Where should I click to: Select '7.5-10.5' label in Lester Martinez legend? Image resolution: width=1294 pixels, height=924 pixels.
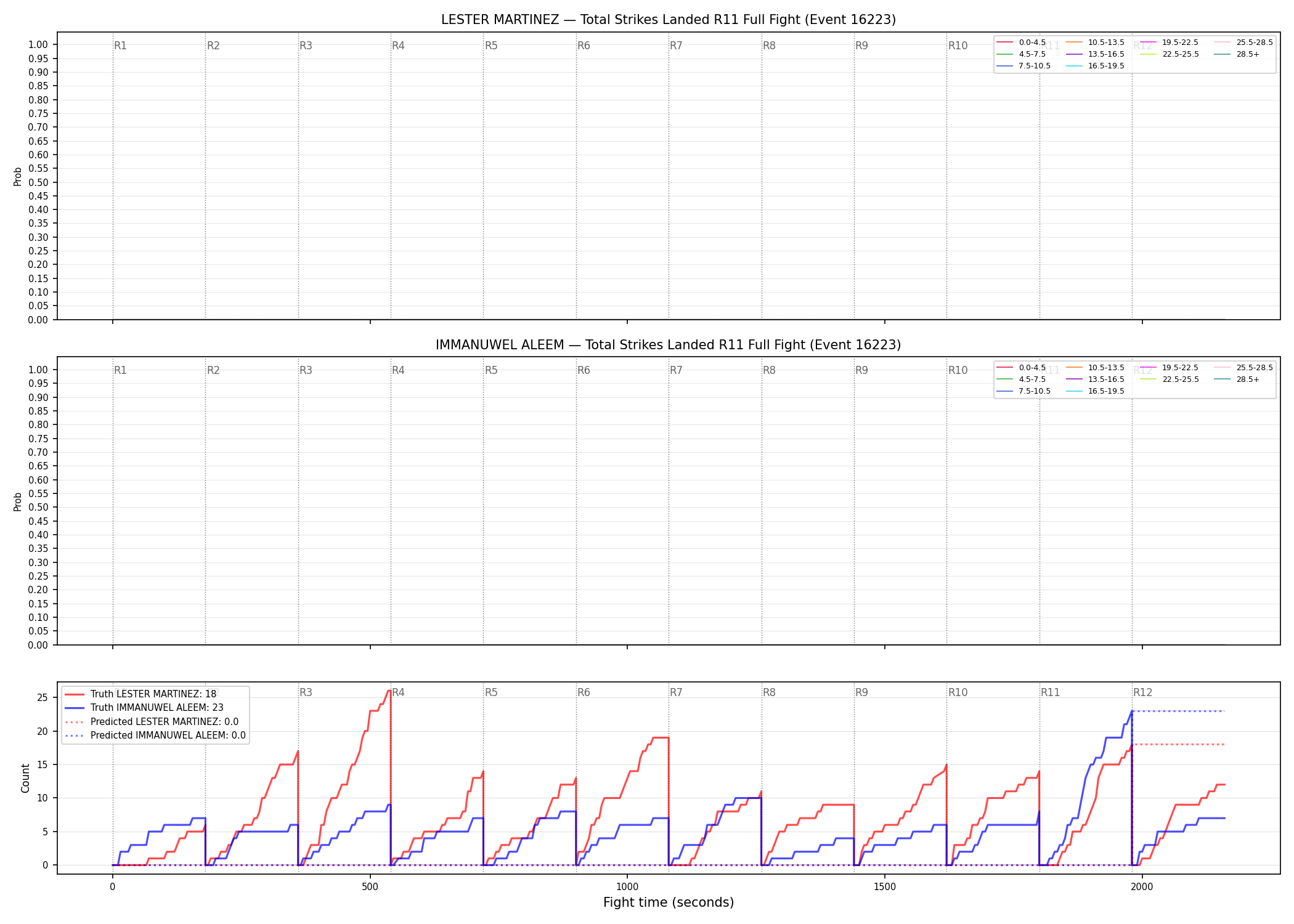pos(1035,66)
